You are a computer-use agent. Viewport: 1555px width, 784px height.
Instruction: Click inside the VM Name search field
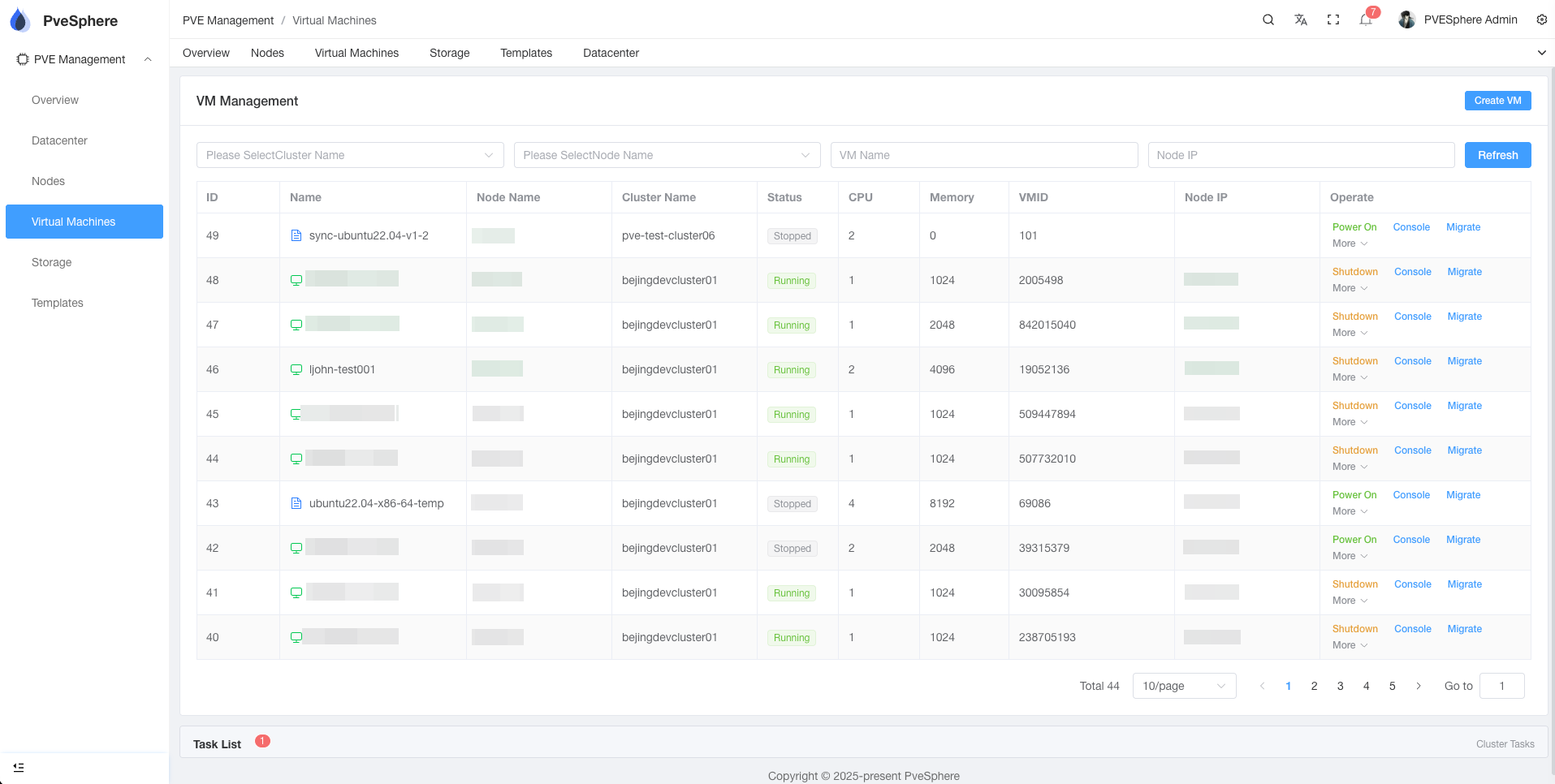click(983, 155)
